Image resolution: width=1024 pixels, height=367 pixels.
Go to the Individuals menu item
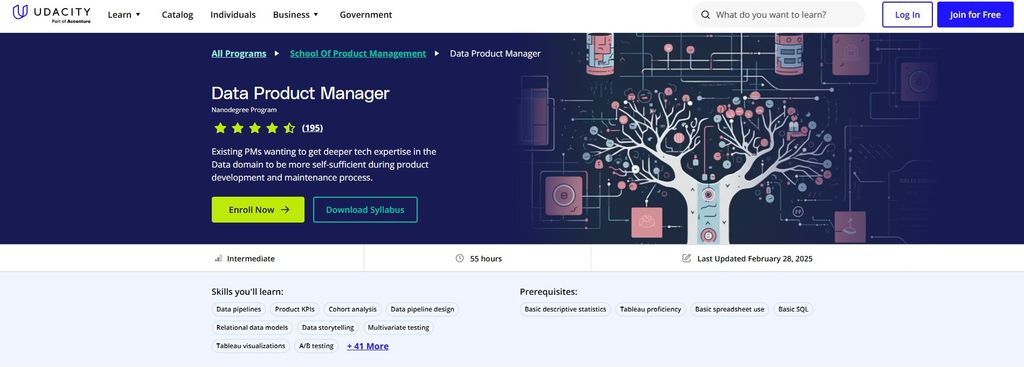[233, 14]
